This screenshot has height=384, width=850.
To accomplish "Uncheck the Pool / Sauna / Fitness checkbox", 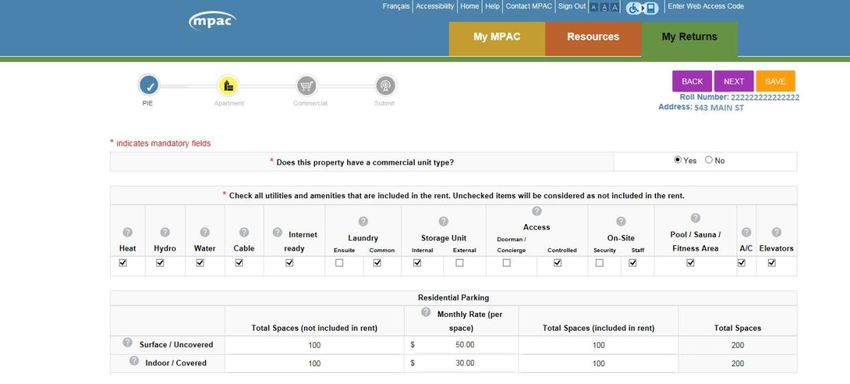I will pyautogui.click(x=691, y=263).
